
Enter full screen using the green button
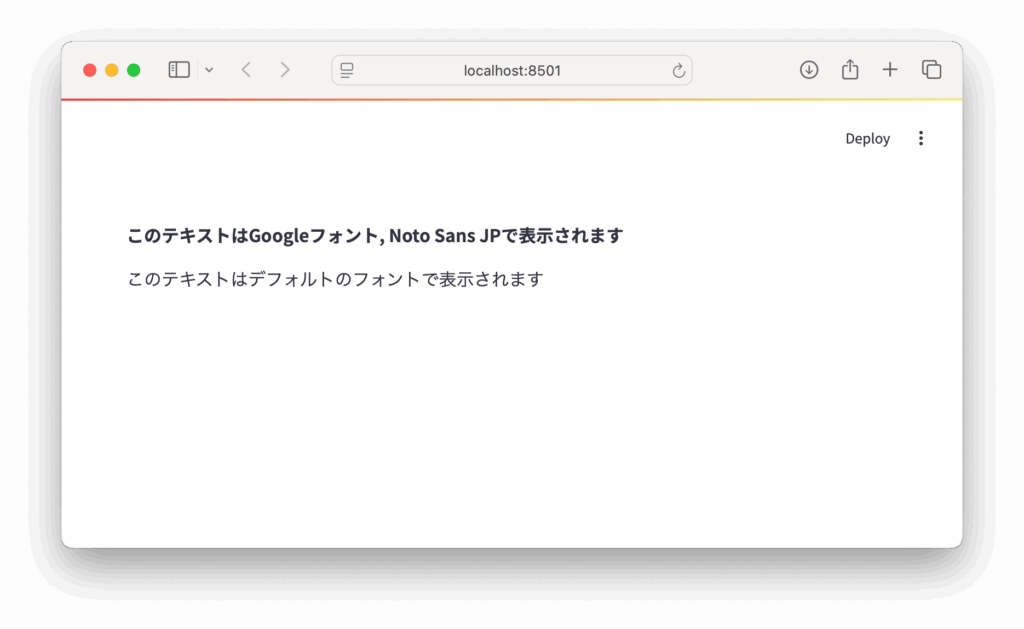(x=134, y=70)
